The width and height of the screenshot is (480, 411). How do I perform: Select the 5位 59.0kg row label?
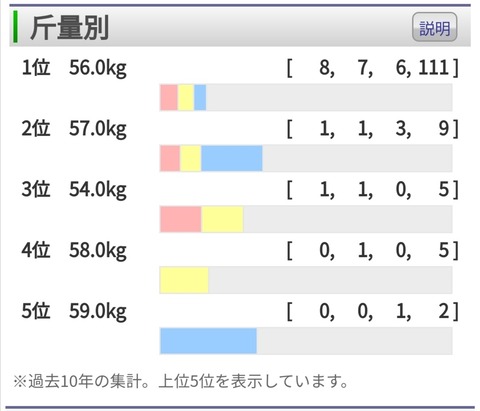tap(74, 311)
